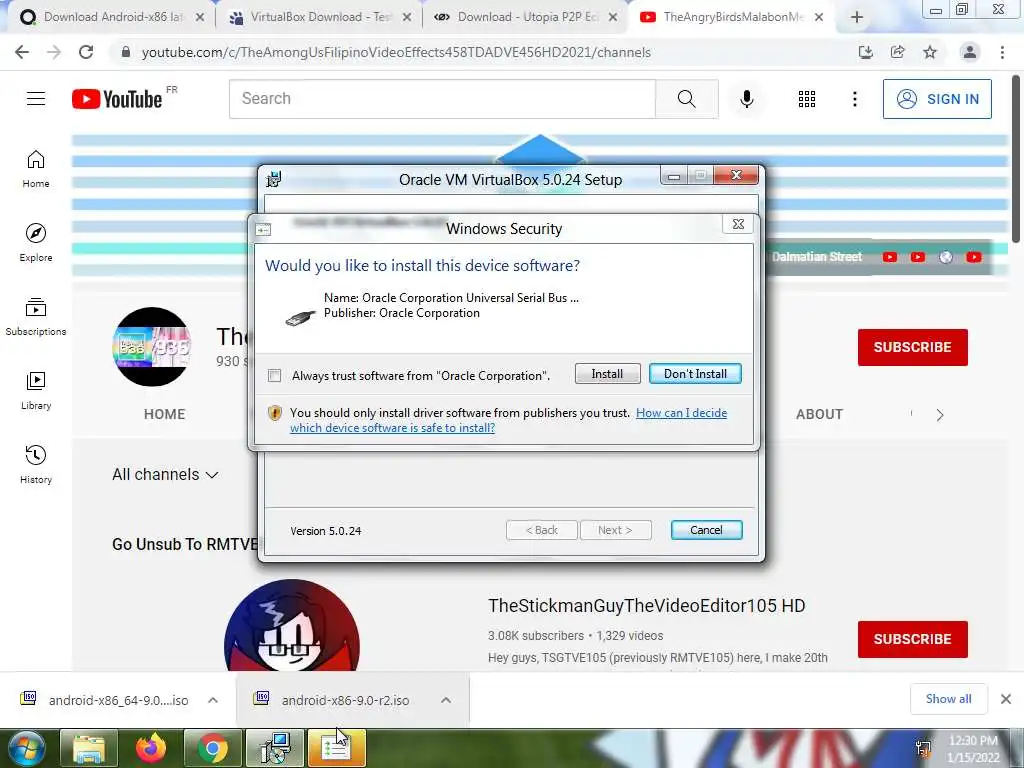This screenshot has height=768, width=1024.
Task: Open the channel ABOUT tab
Action: 819,414
